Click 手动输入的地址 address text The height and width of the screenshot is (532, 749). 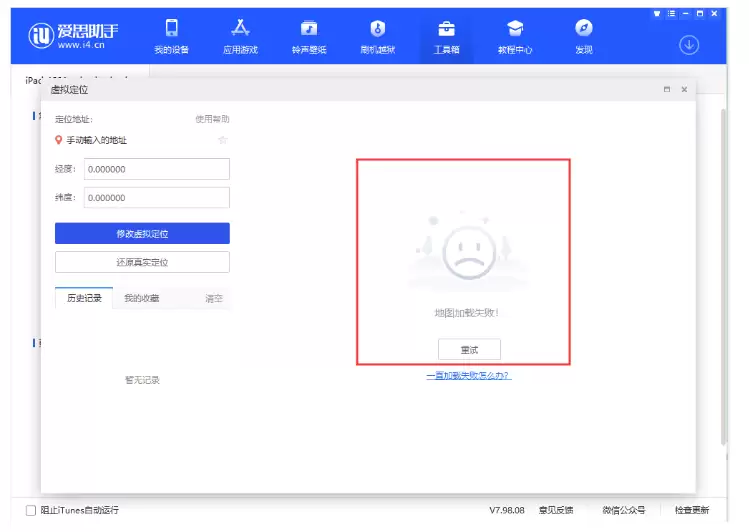pyautogui.click(x=96, y=140)
